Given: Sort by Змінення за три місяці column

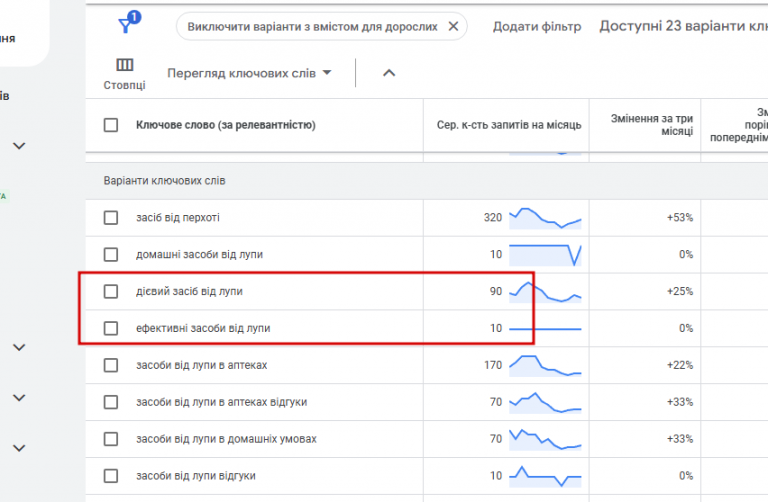Looking at the screenshot, I should [652, 125].
